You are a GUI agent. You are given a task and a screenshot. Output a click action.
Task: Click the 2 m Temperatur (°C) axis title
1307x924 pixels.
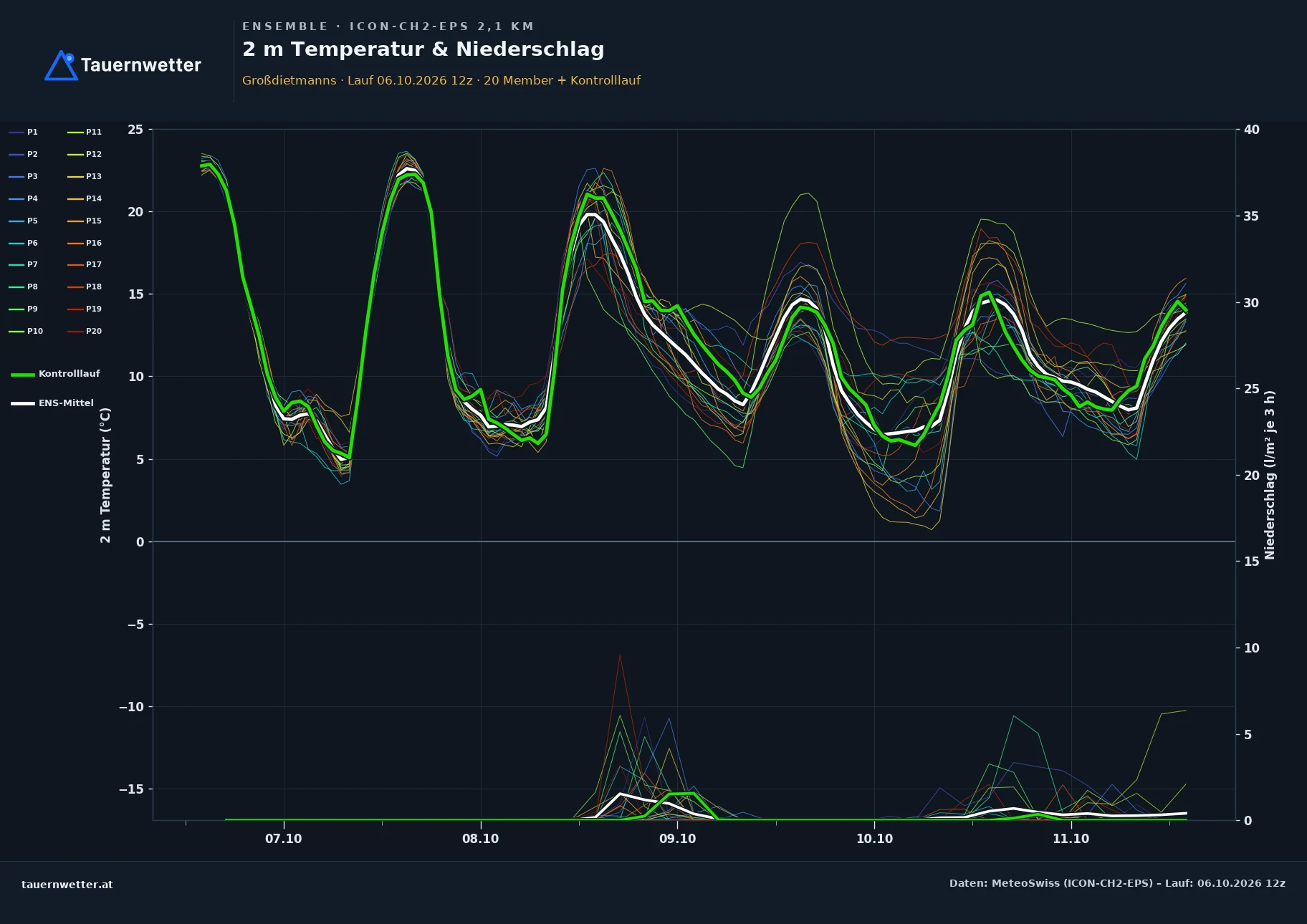pyautogui.click(x=105, y=475)
